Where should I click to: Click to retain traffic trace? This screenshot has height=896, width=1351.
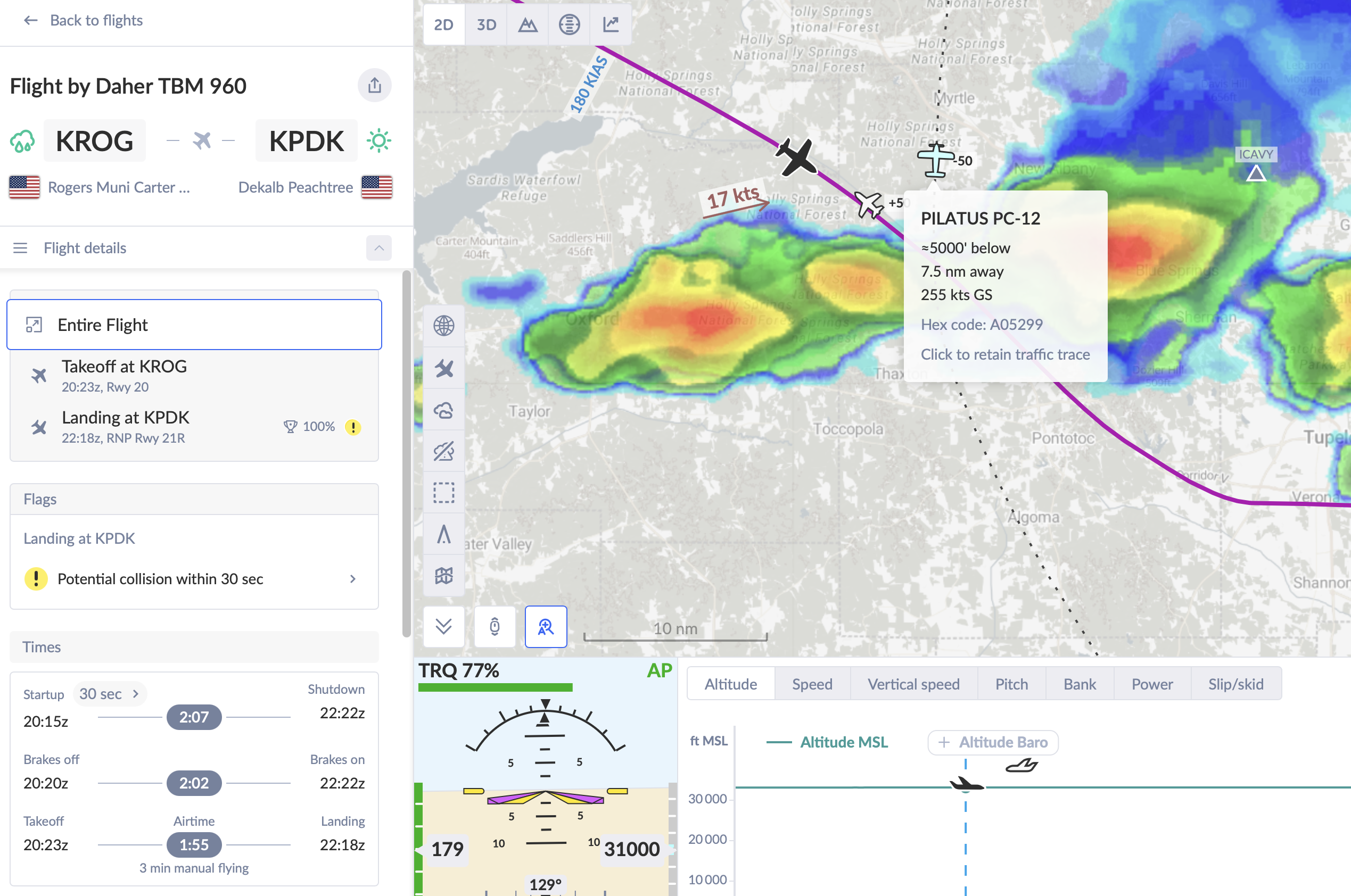[x=1005, y=354]
